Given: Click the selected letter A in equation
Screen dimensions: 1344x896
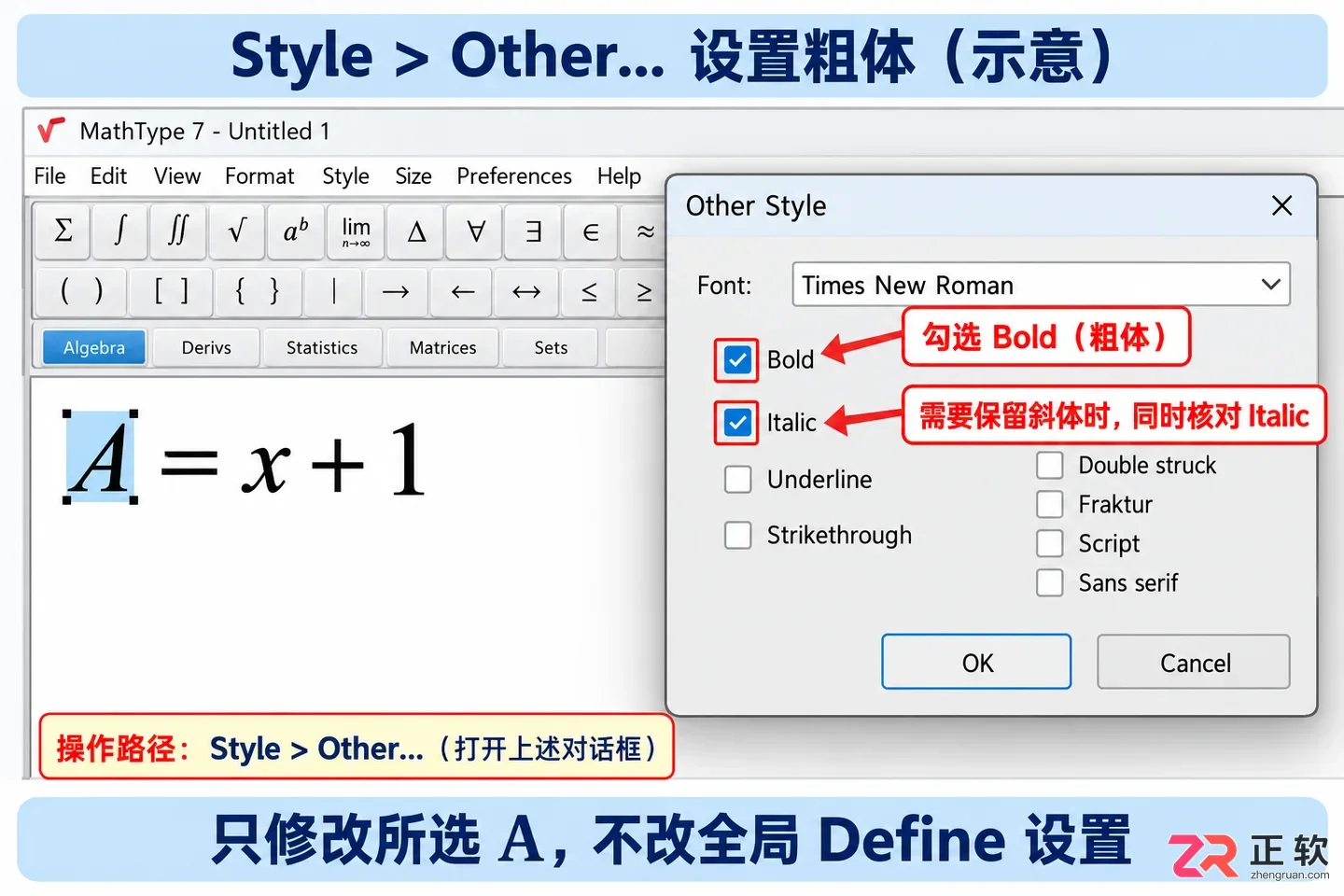Looking at the screenshot, I should point(100,457).
